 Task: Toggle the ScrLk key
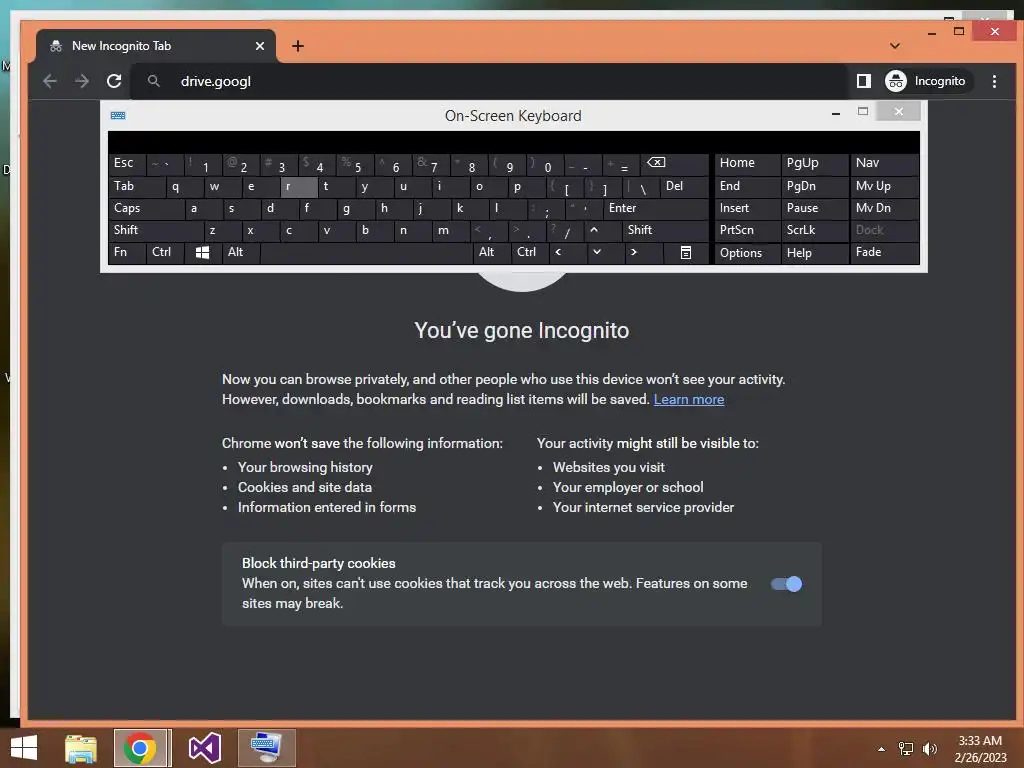pos(814,230)
